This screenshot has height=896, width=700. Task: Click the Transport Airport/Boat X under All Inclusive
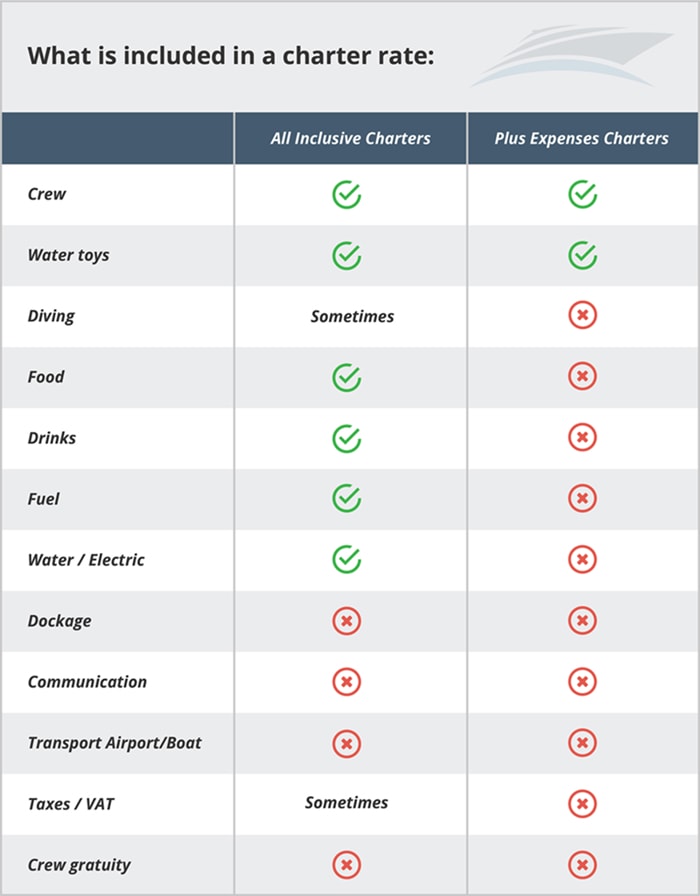(346, 743)
